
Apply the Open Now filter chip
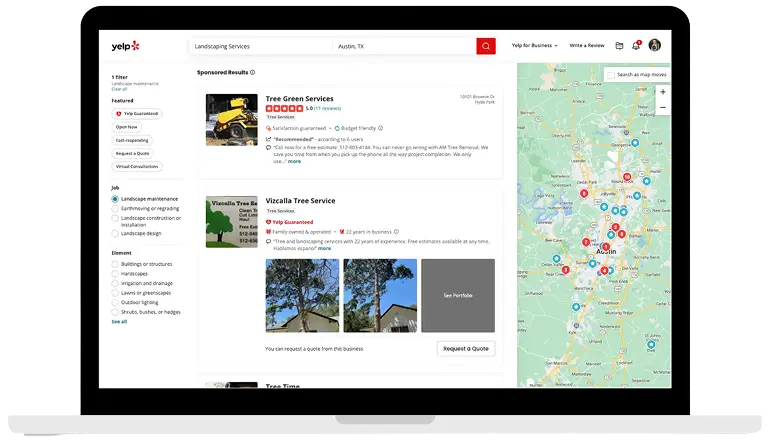point(127,127)
